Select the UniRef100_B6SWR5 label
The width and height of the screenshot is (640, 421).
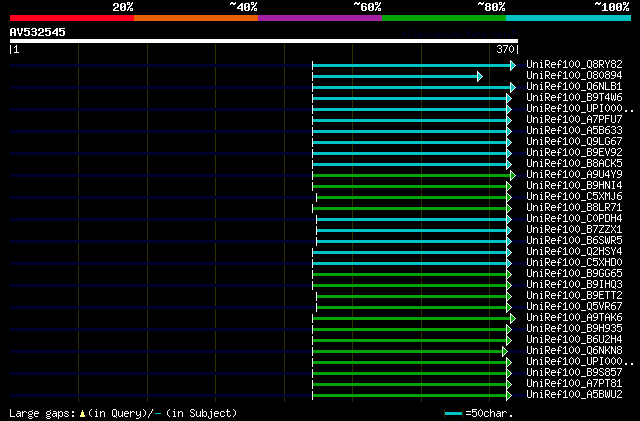click(x=574, y=241)
